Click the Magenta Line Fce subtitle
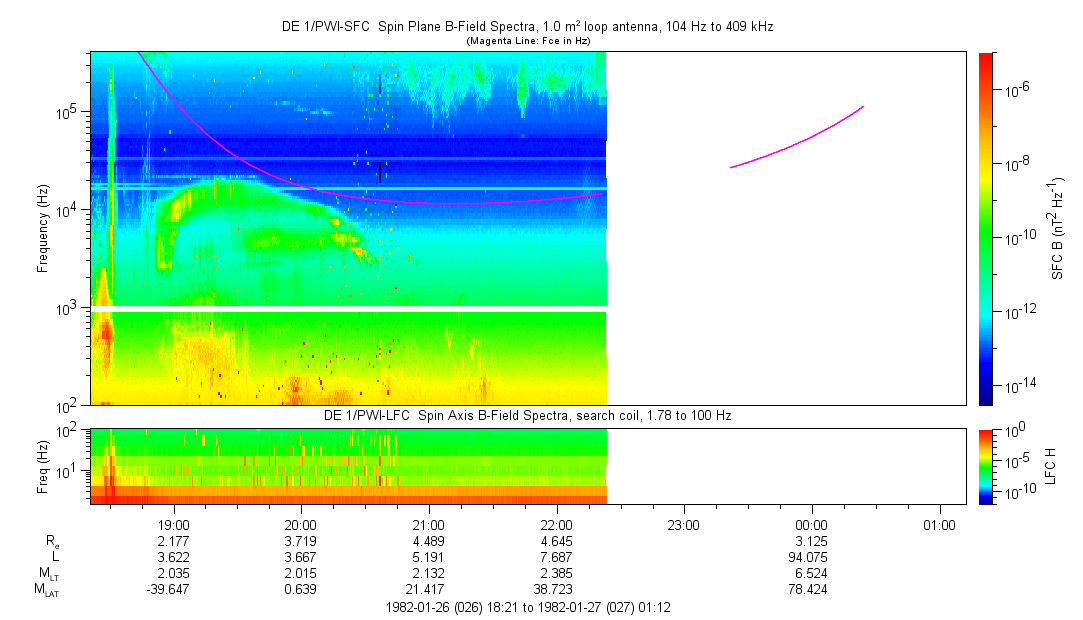Image resolution: width=1083 pixels, height=620 pixels. pyautogui.click(x=528, y=41)
